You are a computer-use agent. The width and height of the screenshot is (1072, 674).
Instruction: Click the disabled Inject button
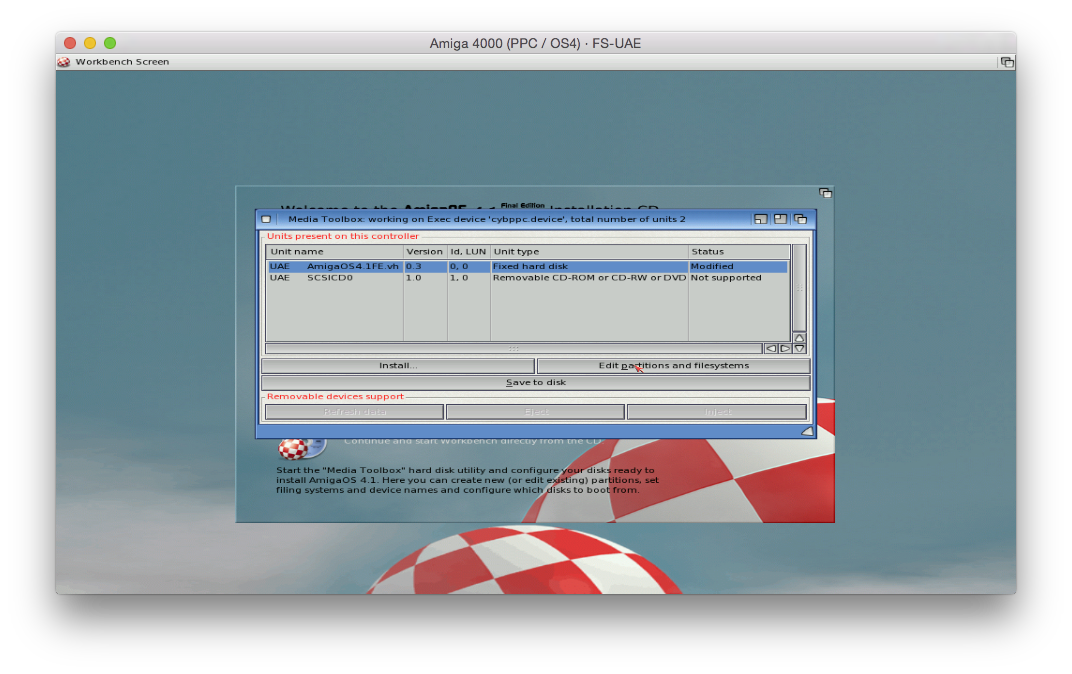click(717, 412)
